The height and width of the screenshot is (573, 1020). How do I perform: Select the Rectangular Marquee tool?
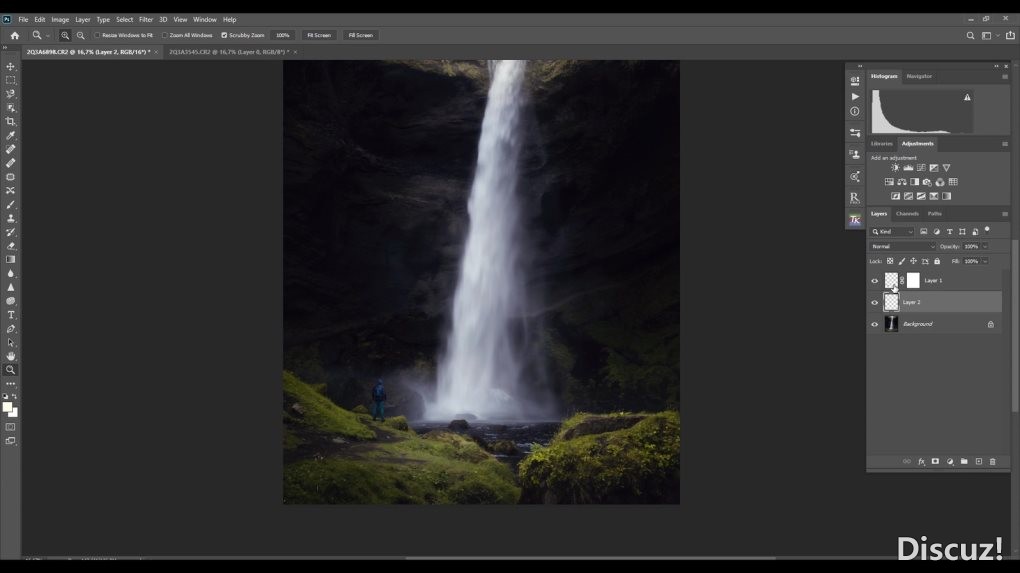coord(10,80)
